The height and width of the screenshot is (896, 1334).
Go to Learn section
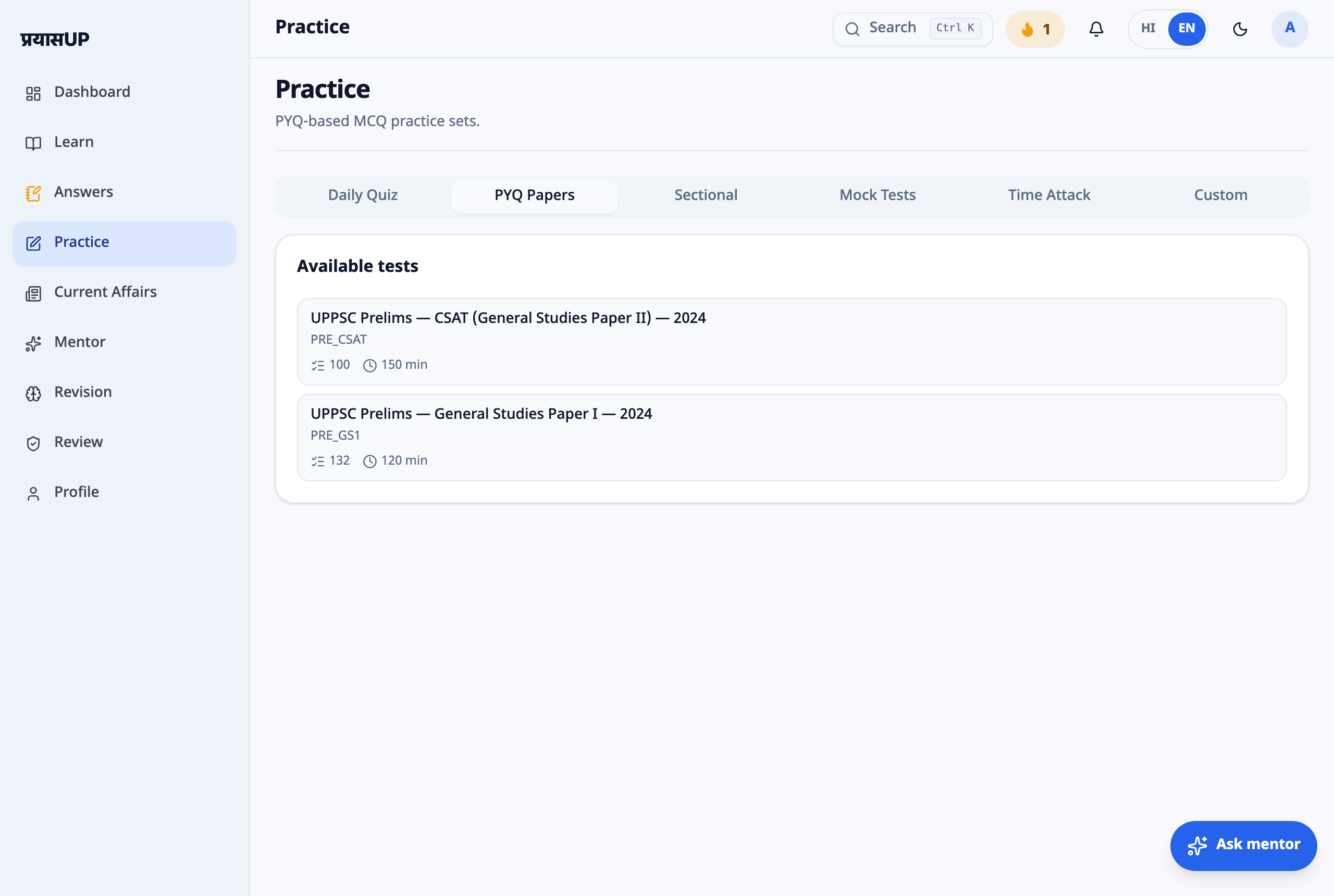click(125, 142)
